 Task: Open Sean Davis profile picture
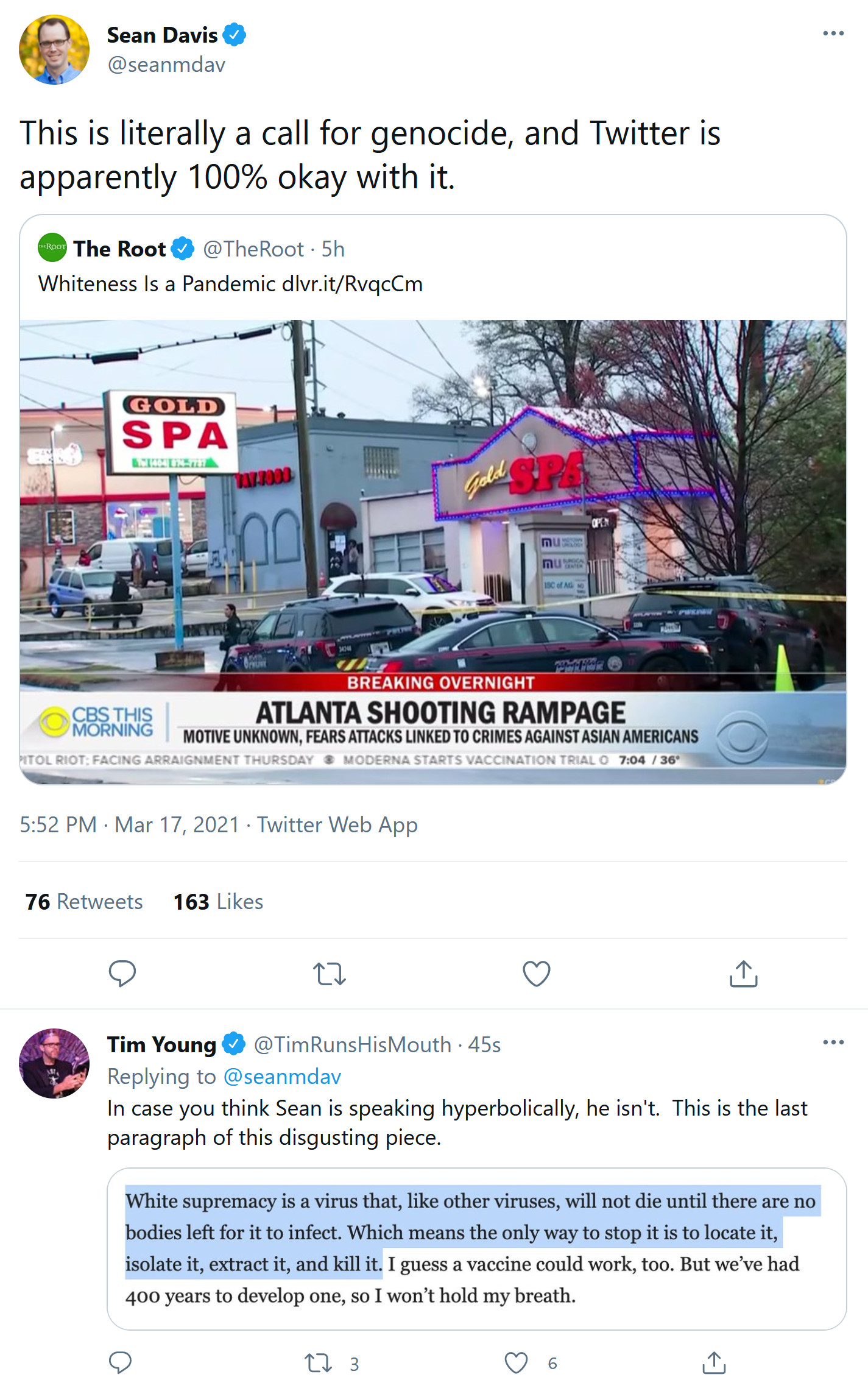click(x=54, y=50)
